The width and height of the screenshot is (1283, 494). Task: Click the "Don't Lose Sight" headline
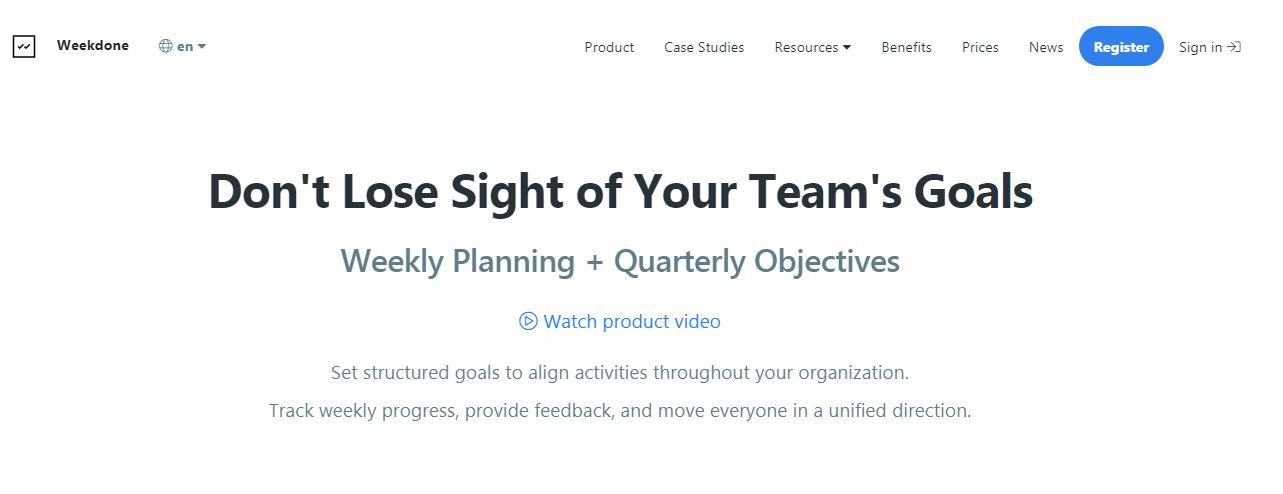(x=620, y=191)
